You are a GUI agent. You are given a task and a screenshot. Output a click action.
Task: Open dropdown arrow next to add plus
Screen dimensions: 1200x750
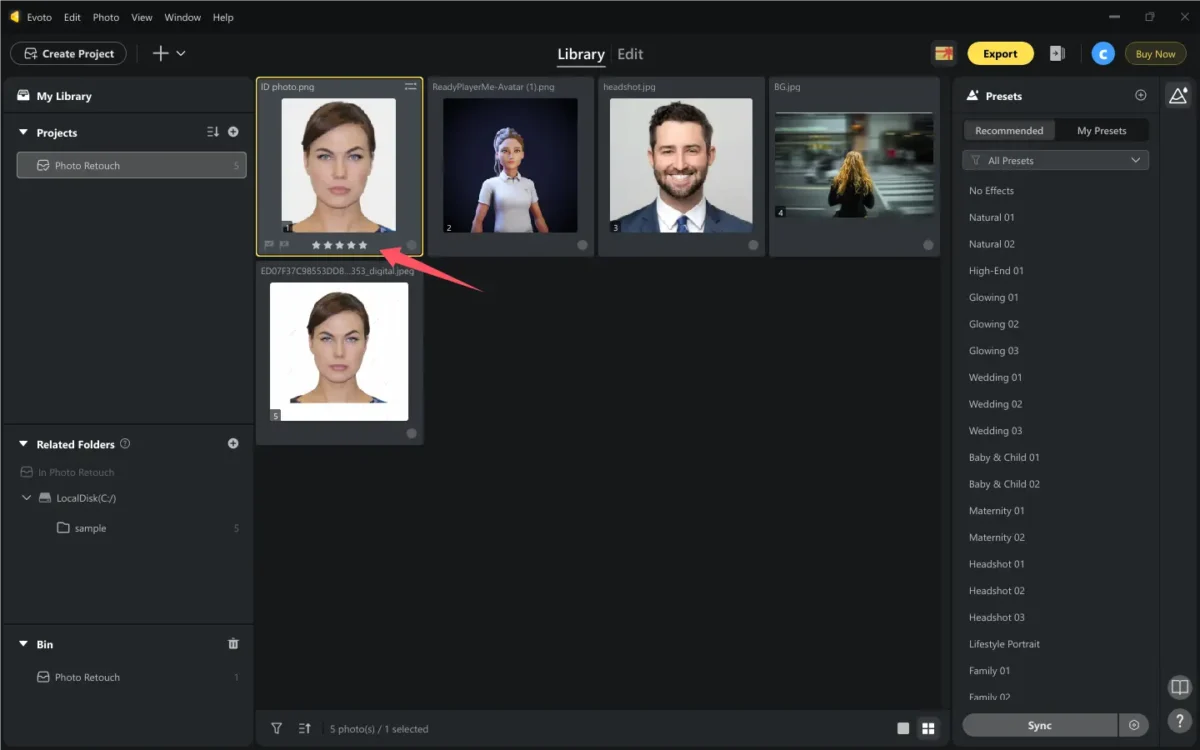point(181,54)
